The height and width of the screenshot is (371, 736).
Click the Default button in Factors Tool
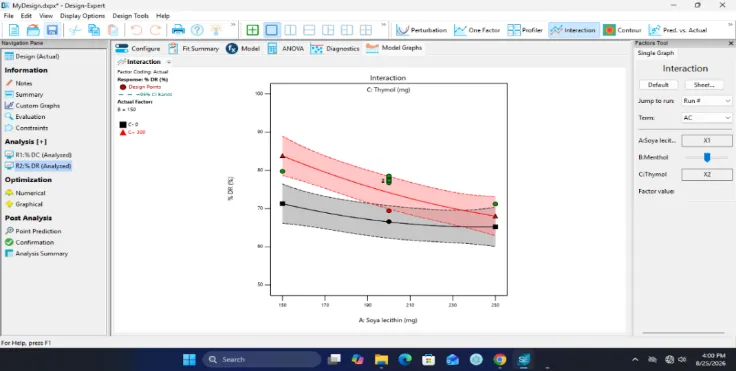pyautogui.click(x=658, y=85)
